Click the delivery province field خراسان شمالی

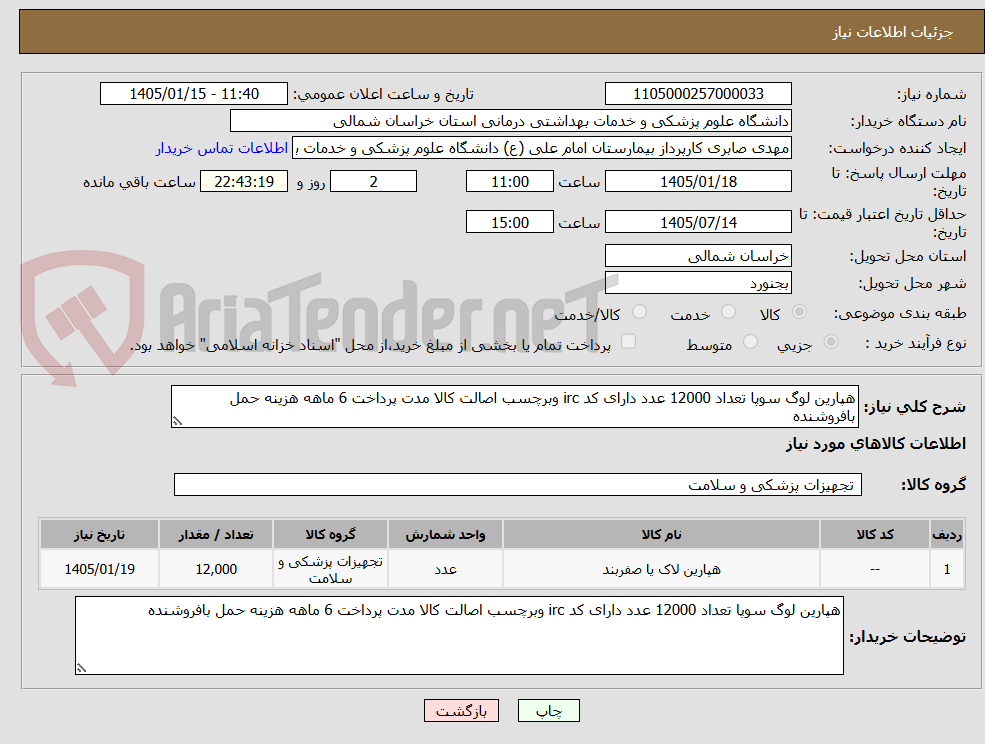click(x=698, y=256)
